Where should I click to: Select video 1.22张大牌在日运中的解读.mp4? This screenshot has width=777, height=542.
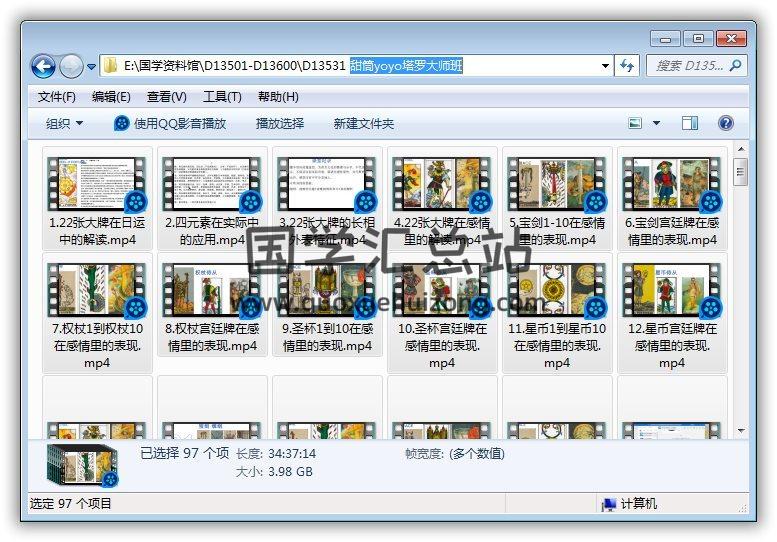coord(97,198)
